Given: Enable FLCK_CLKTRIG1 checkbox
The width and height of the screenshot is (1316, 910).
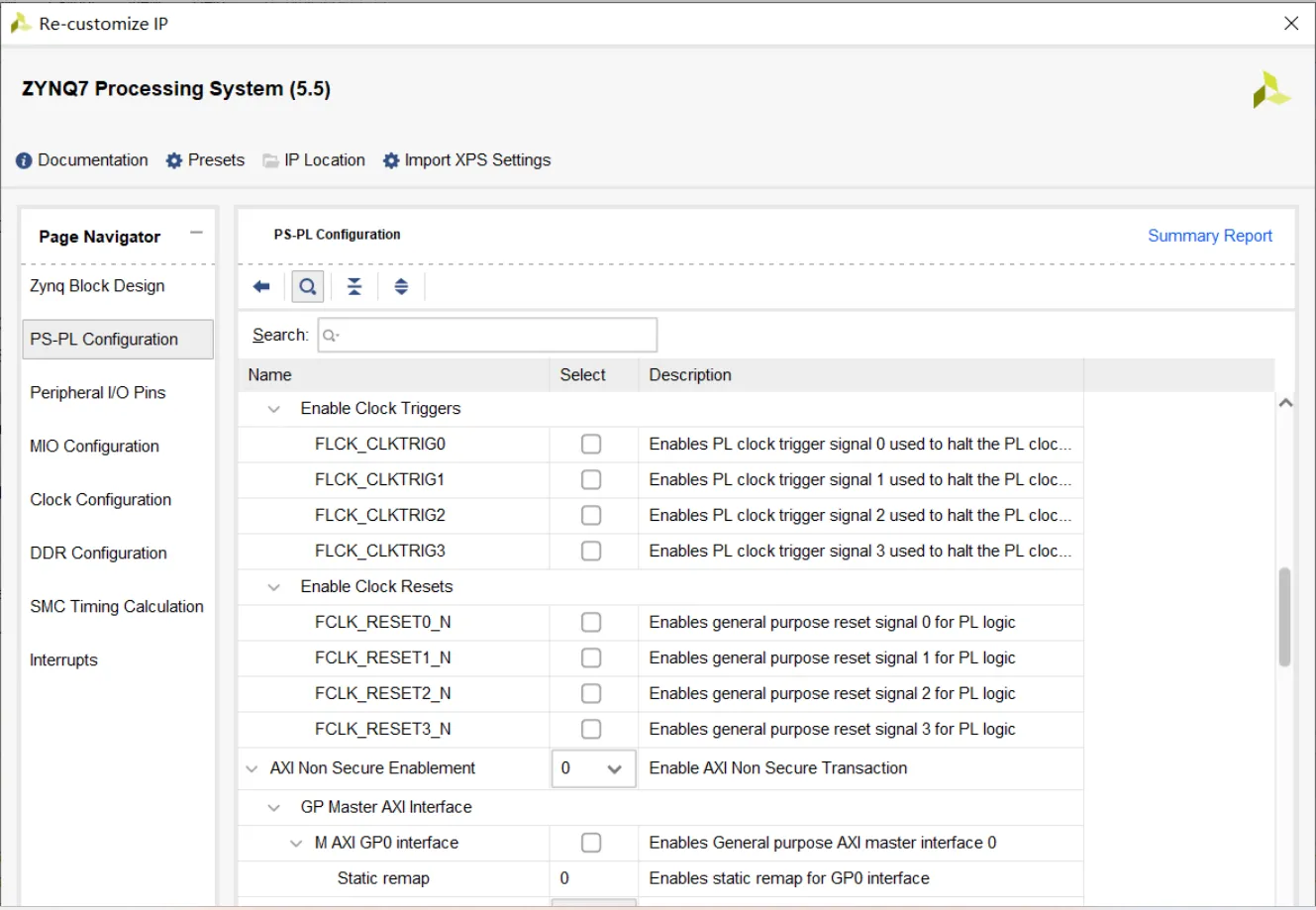Looking at the screenshot, I should tap(591, 479).
